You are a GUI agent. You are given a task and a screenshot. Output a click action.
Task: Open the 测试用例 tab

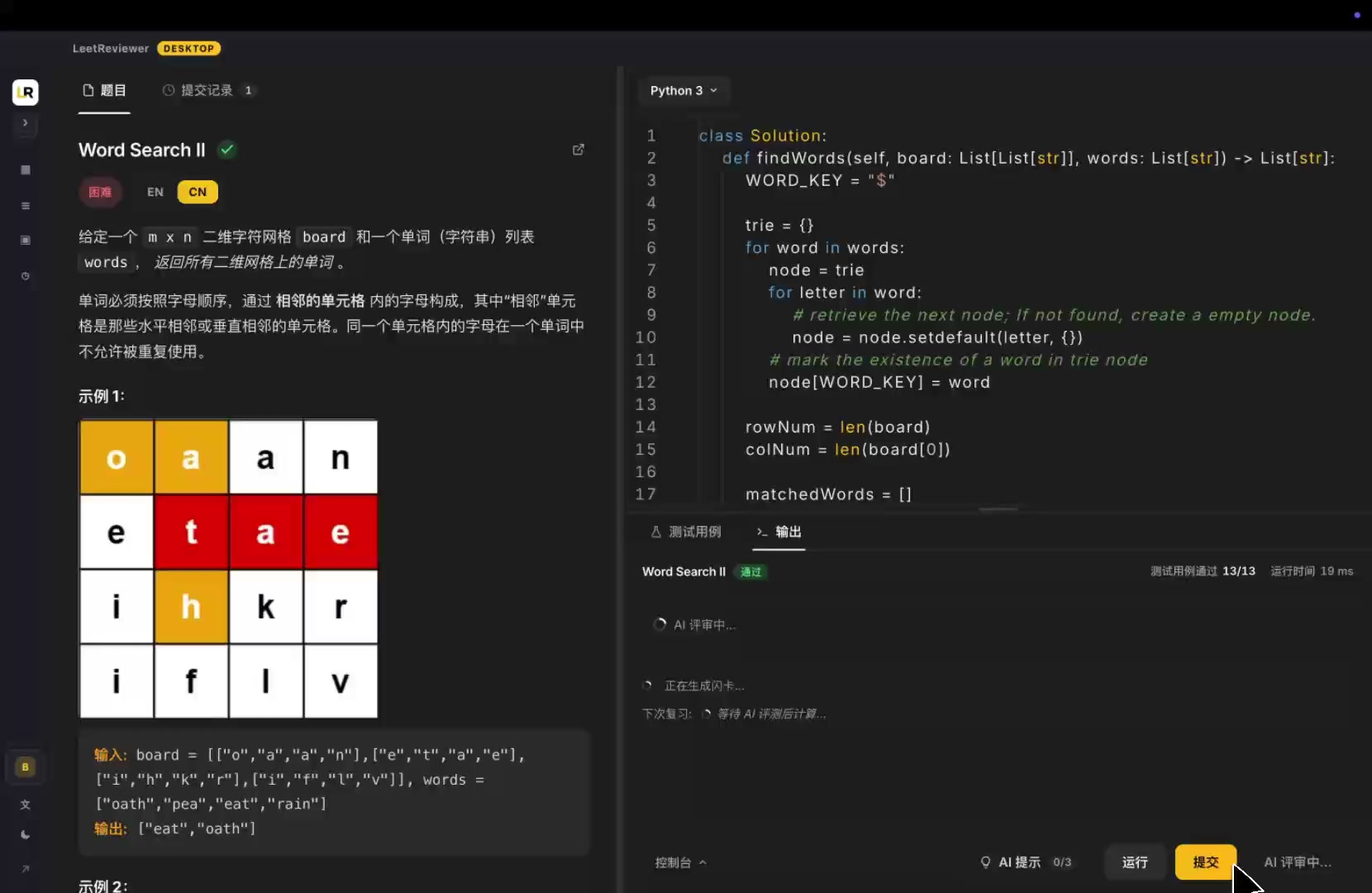(686, 532)
